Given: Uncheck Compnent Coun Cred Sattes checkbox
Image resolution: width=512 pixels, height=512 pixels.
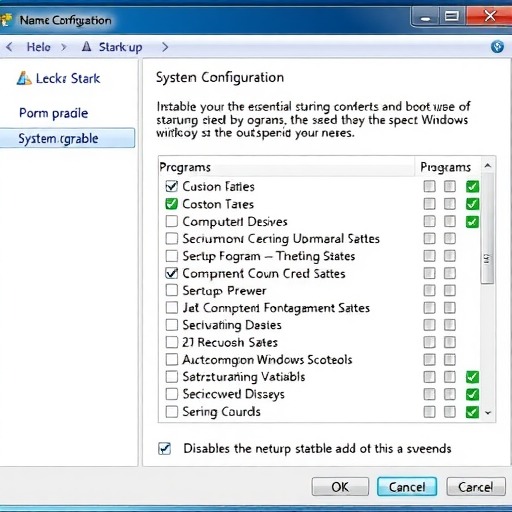Looking at the screenshot, I should (172, 273).
